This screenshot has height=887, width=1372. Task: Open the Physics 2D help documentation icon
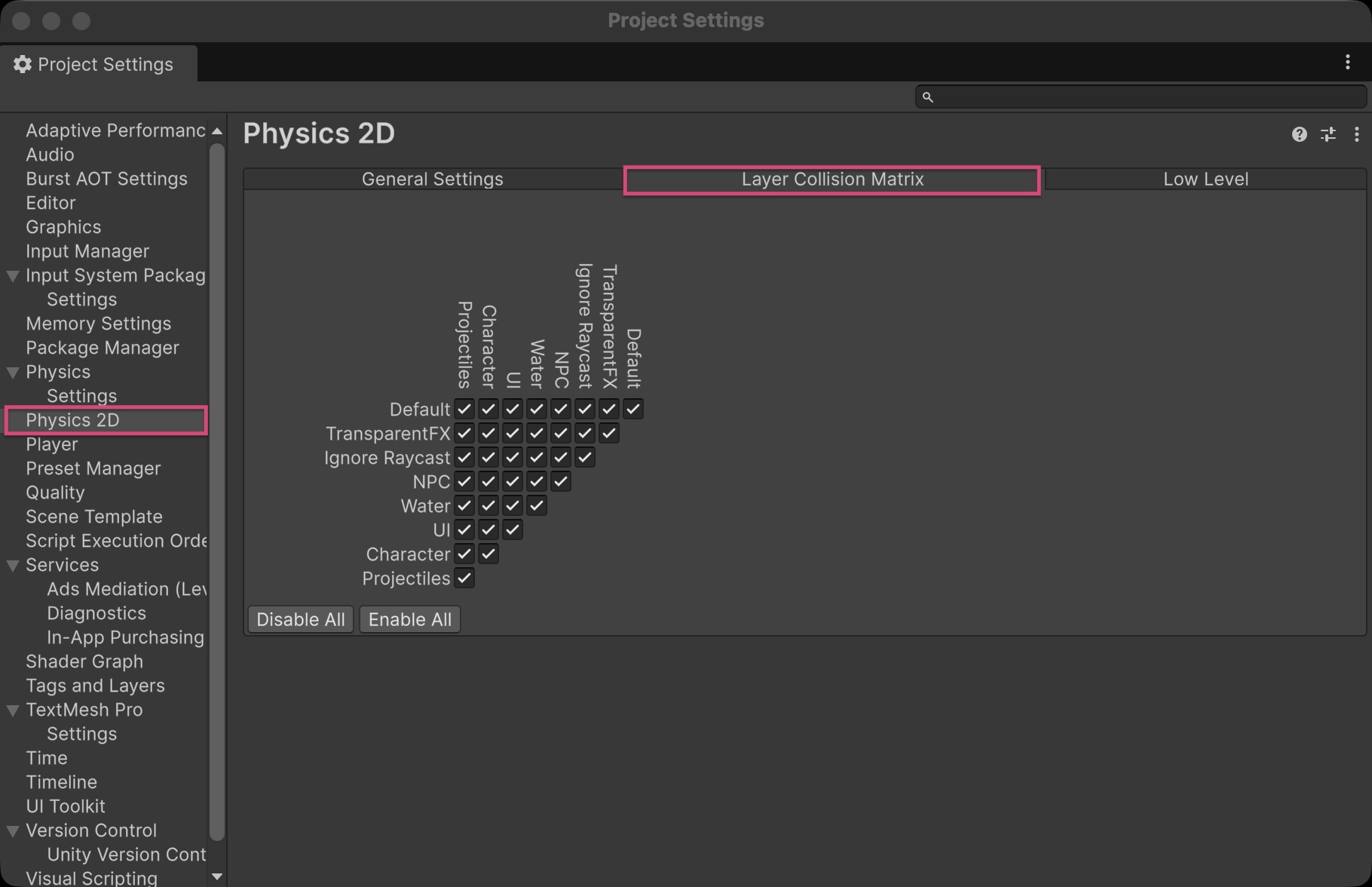coord(1299,134)
